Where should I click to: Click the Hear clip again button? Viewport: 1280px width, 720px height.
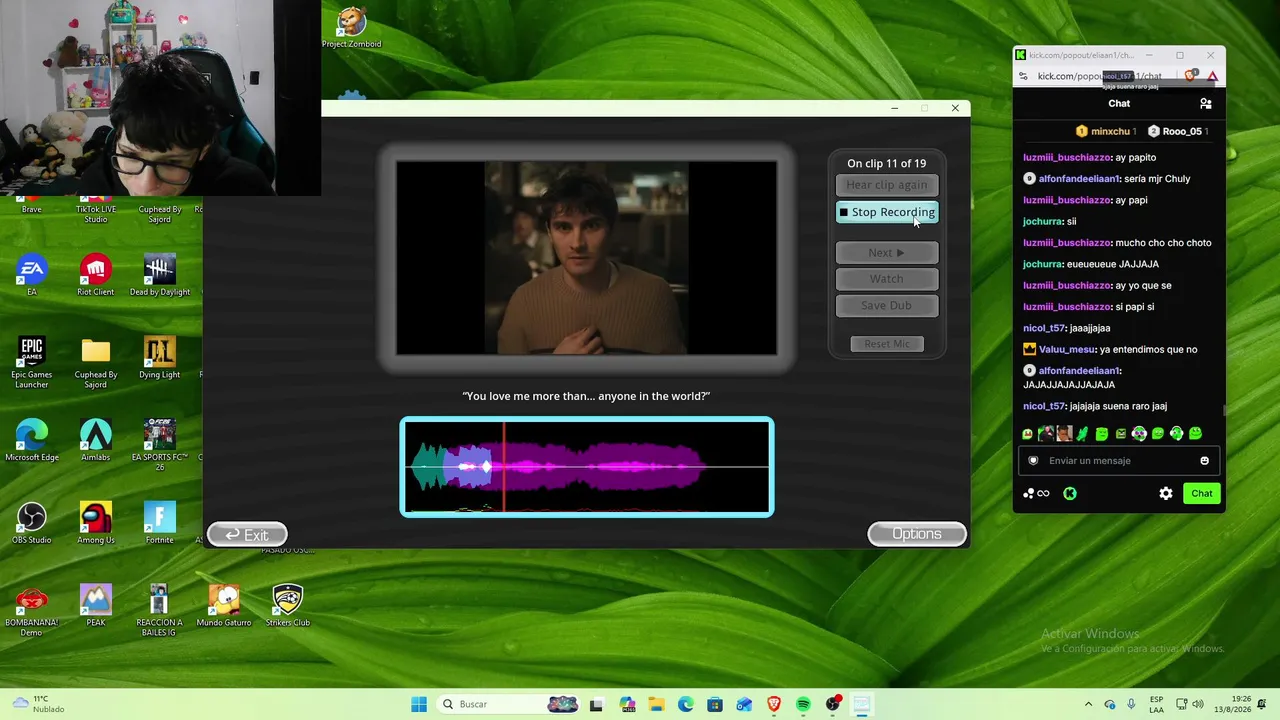click(x=887, y=185)
